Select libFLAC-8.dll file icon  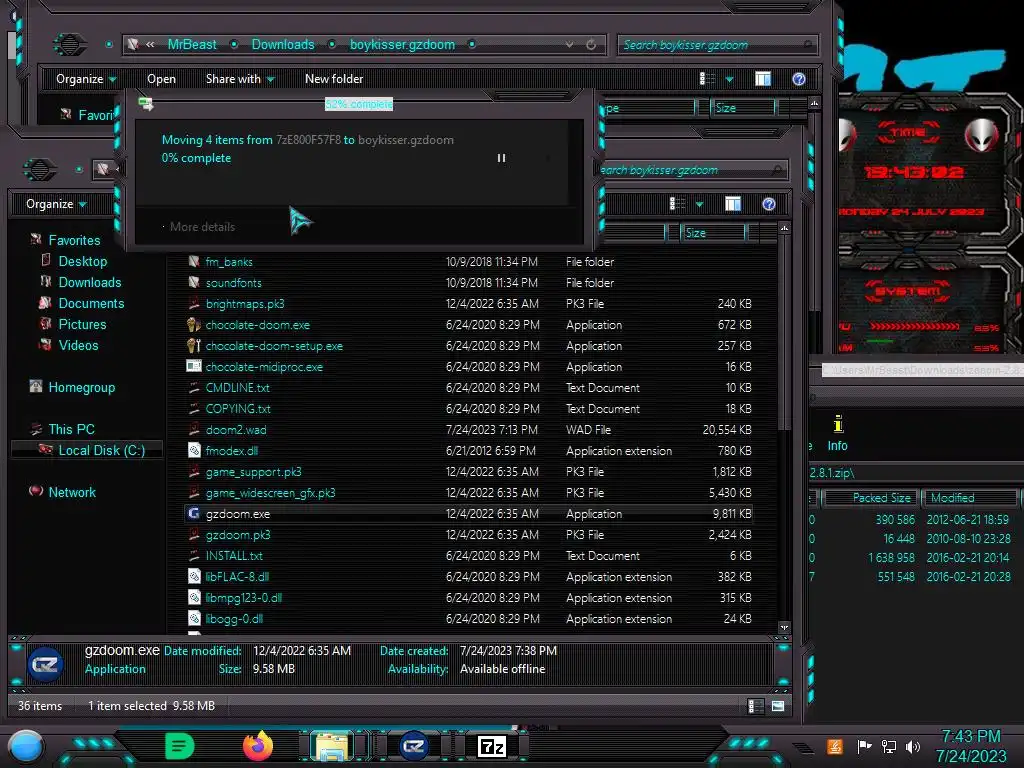point(194,577)
